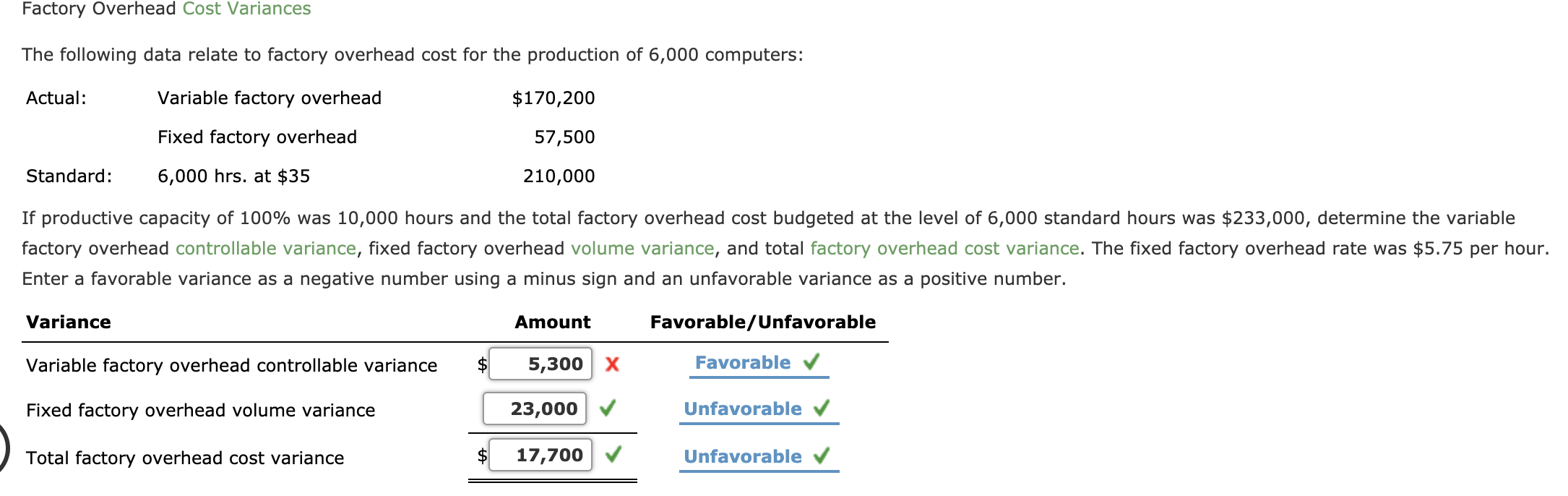Click the checkmark beside the last Unfavorable selection
This screenshot has width=1568, height=496.
point(820,456)
